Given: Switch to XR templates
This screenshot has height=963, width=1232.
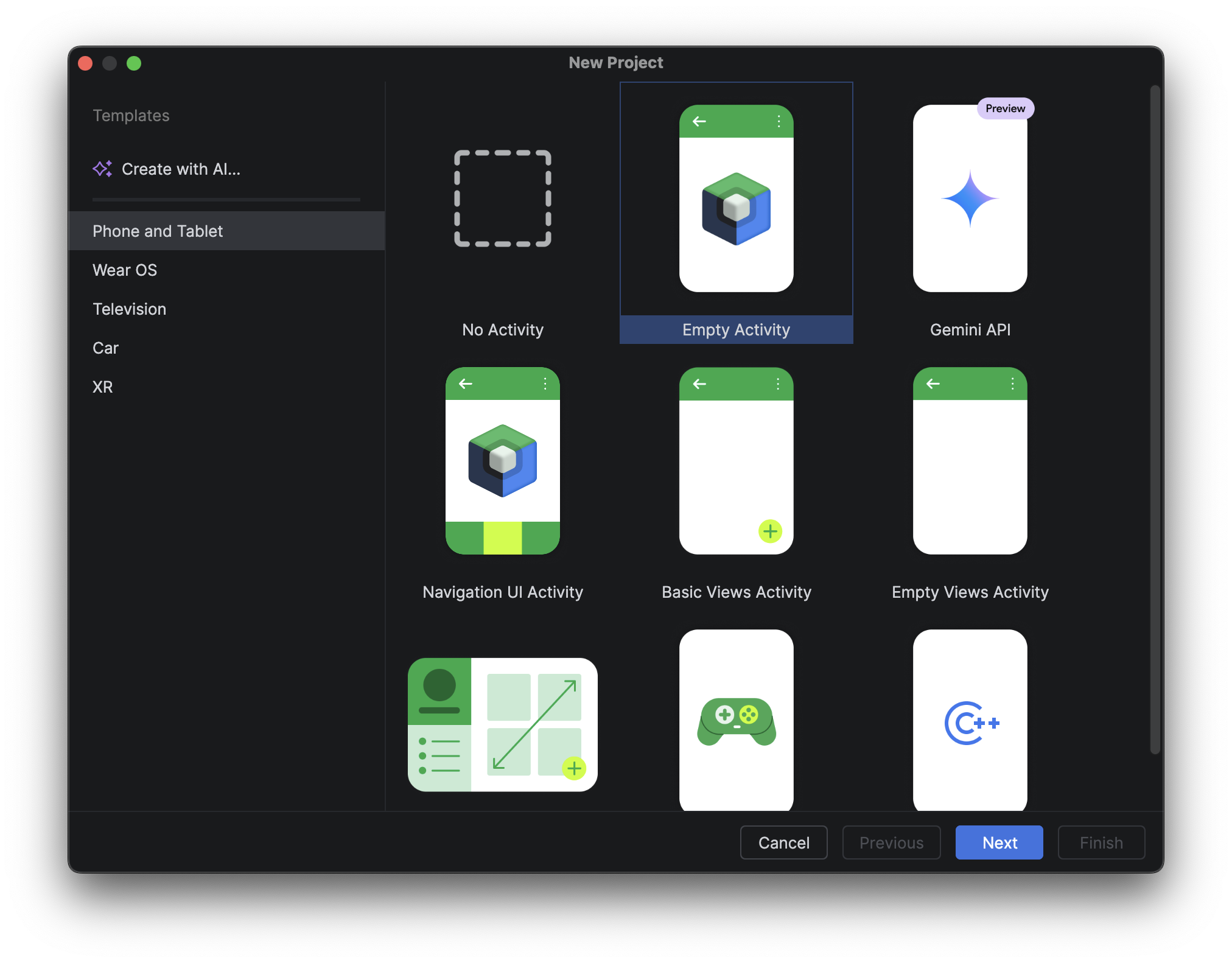Looking at the screenshot, I should pos(226,387).
